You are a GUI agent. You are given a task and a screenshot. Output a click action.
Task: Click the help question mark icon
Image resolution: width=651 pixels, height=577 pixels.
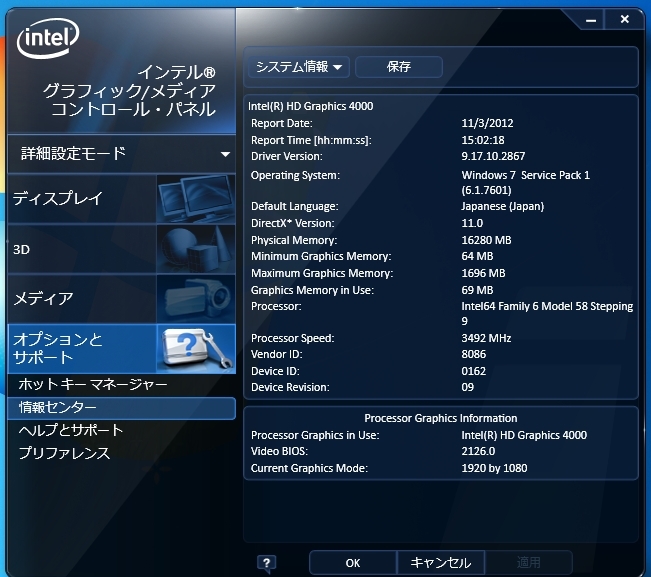point(267,563)
